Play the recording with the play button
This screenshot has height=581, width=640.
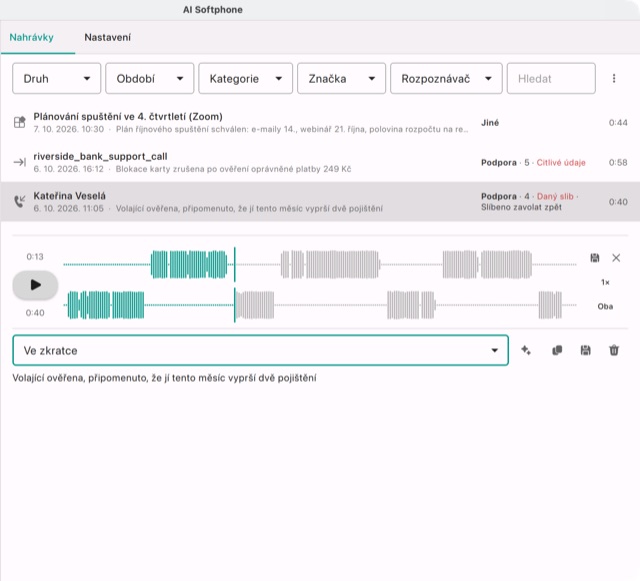(35, 285)
